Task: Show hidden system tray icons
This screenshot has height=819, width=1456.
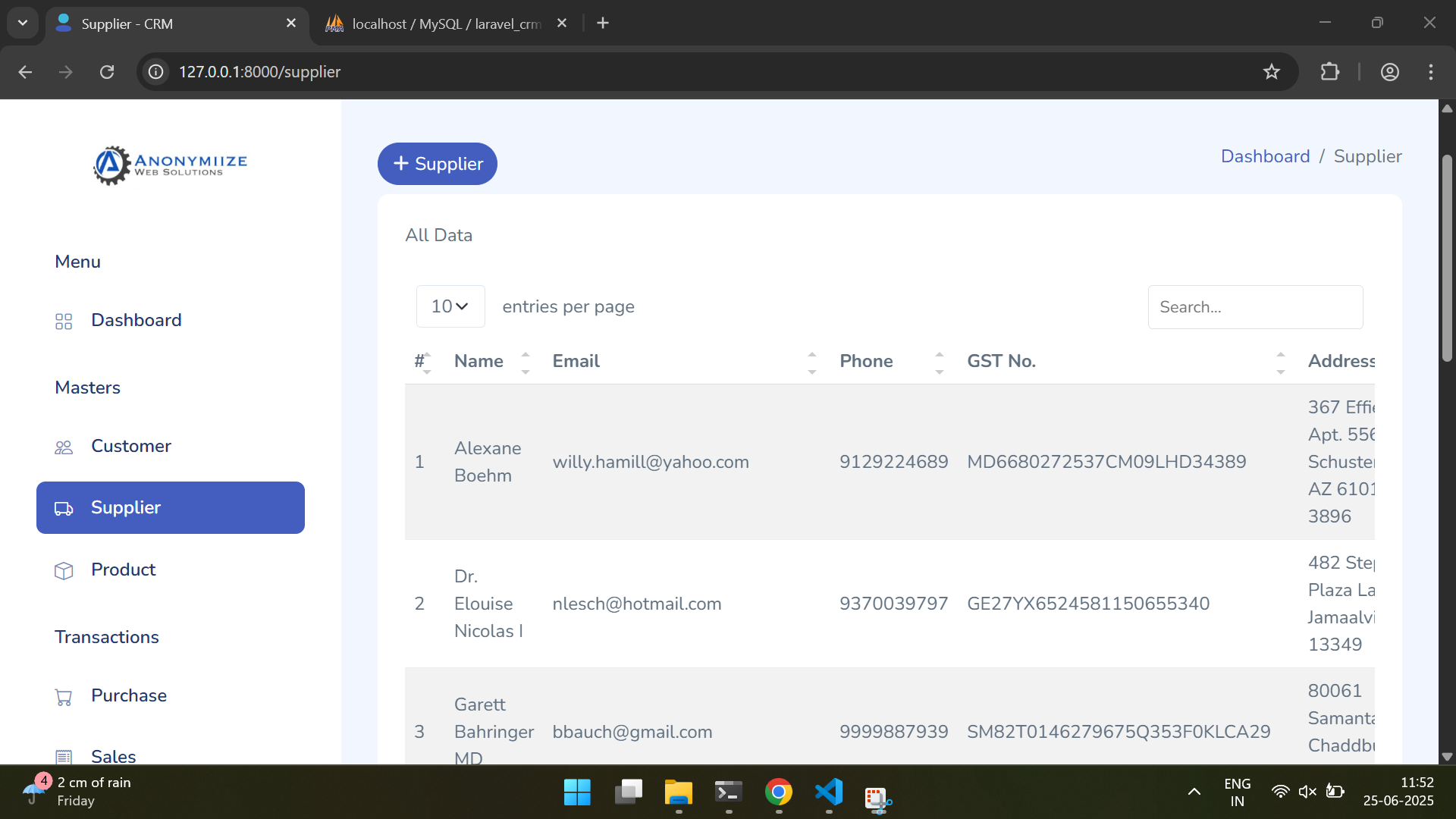Action: pyautogui.click(x=1194, y=792)
